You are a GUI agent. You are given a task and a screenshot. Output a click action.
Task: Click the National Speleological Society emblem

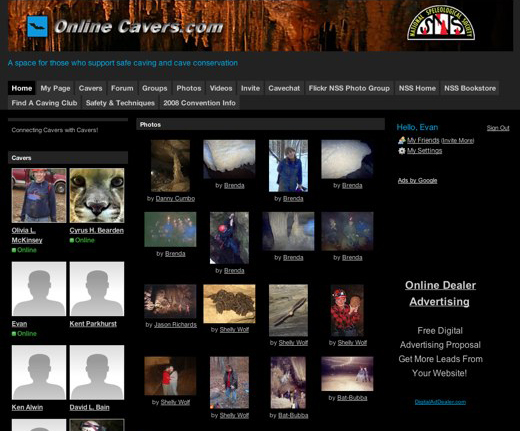441,23
